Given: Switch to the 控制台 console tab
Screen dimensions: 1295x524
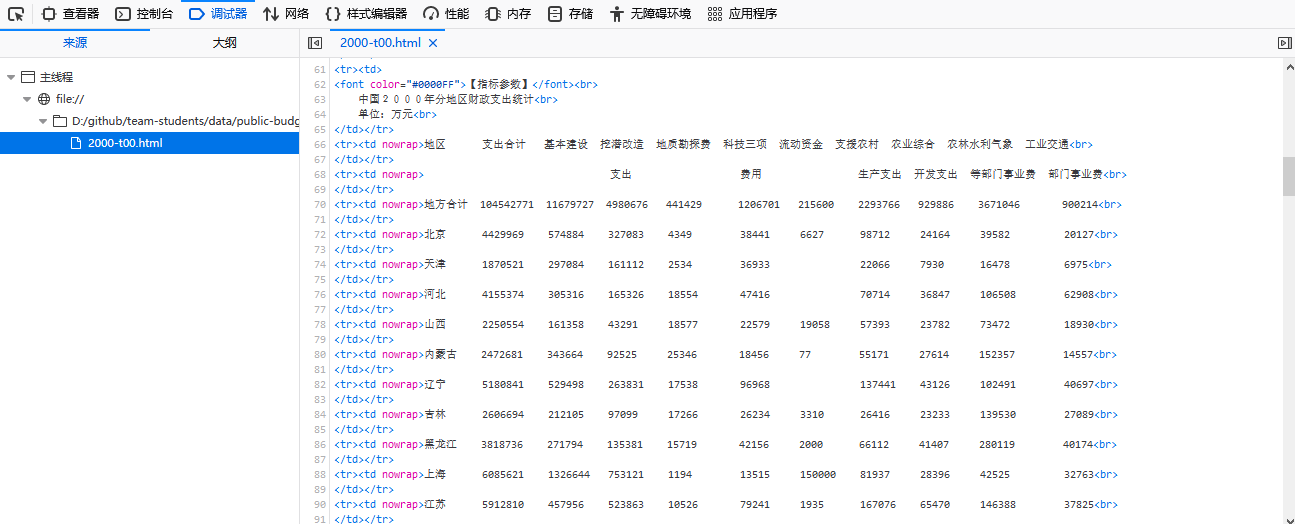Looking at the screenshot, I should 144,14.
